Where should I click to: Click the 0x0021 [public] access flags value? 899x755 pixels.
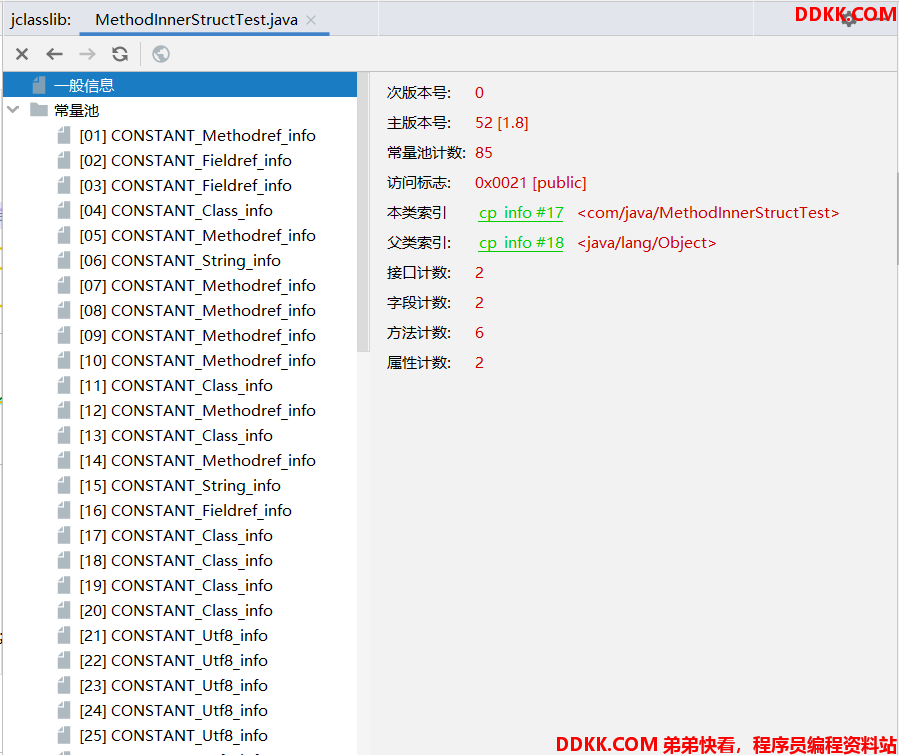point(530,183)
